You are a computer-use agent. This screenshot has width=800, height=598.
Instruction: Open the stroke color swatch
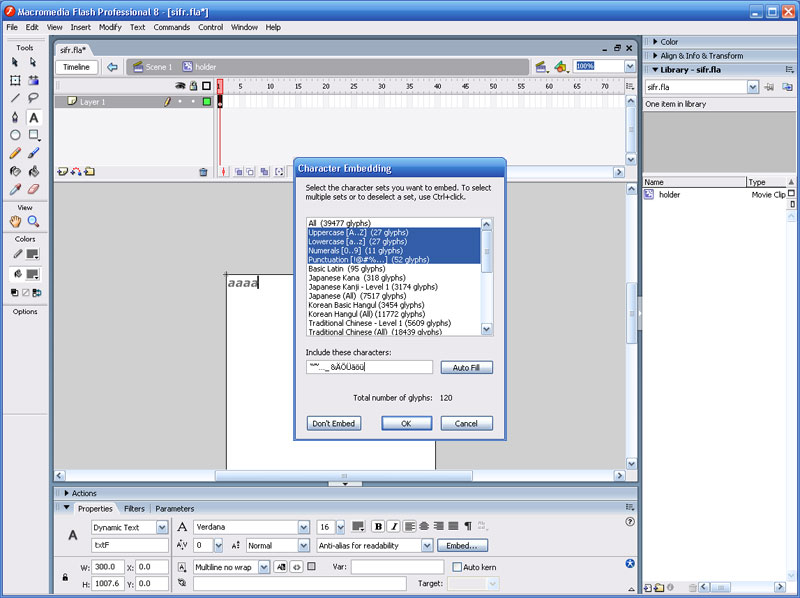[x=33, y=254]
